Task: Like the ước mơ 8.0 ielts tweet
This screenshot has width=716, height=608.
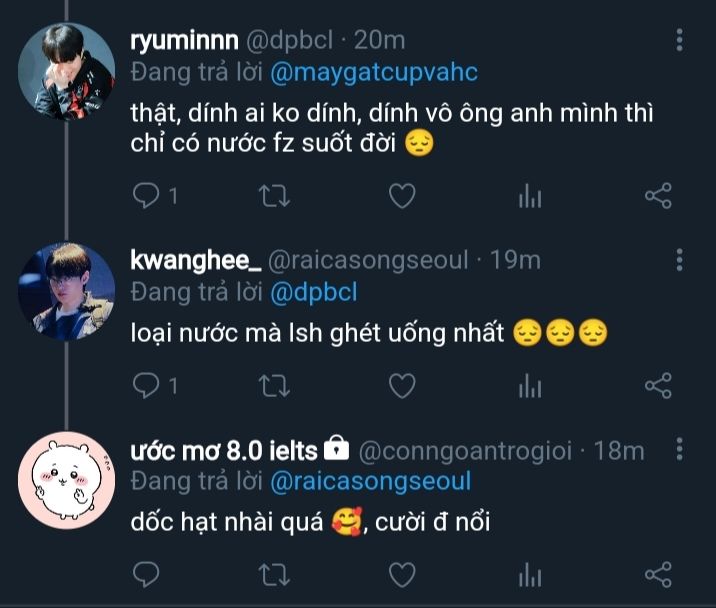Action: 401,574
